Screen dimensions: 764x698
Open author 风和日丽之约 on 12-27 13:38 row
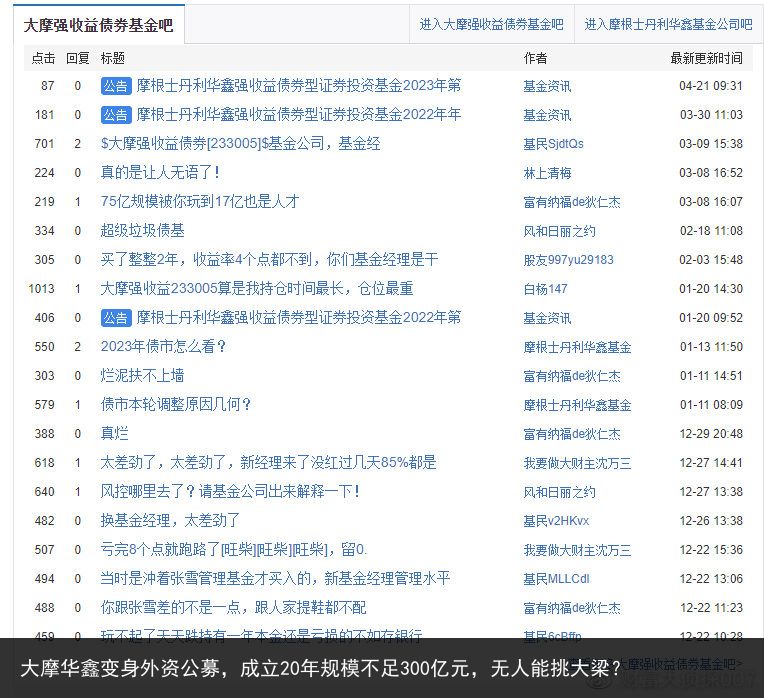click(559, 492)
